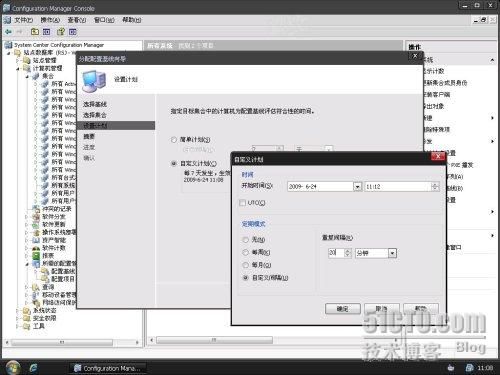
Task: Select the 每周 recurrence radio button
Action: (246, 252)
